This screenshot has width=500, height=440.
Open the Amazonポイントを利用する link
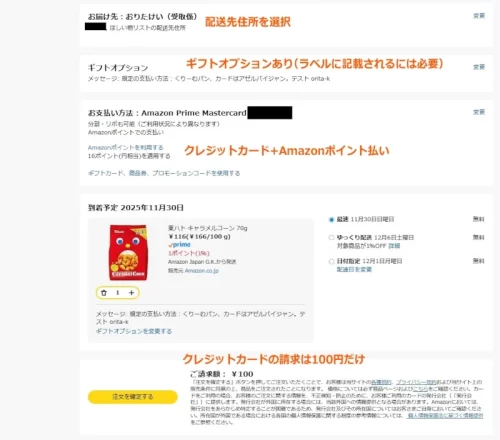(126, 147)
